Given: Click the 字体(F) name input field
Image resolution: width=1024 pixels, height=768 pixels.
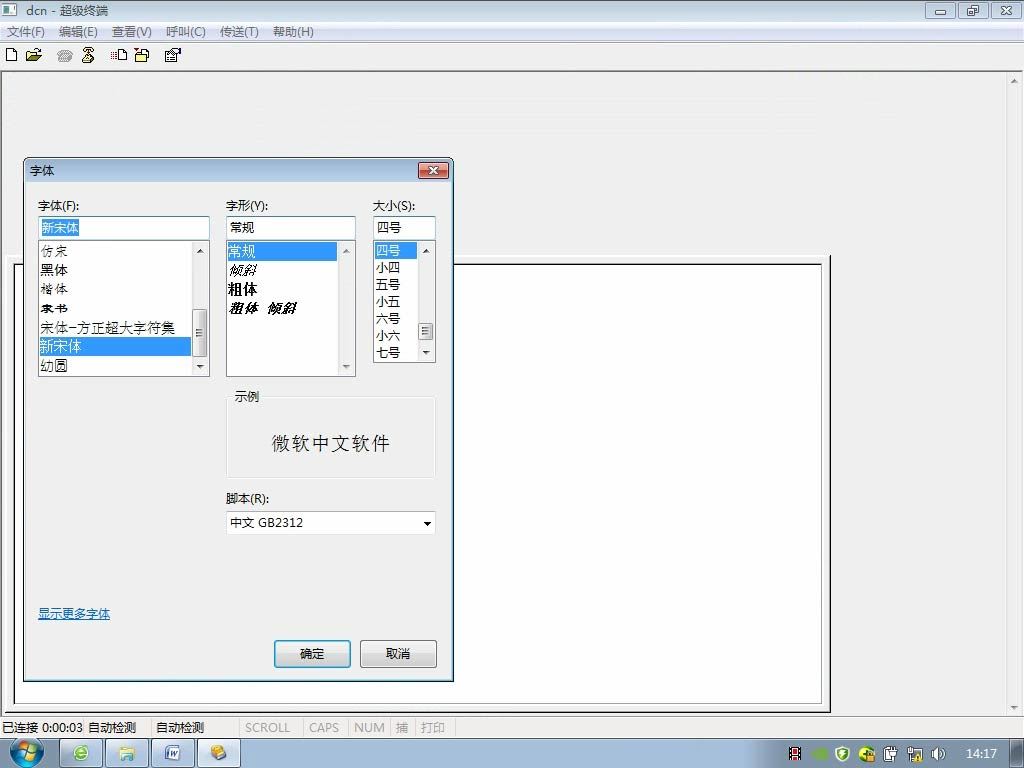Looking at the screenshot, I should click(123, 228).
